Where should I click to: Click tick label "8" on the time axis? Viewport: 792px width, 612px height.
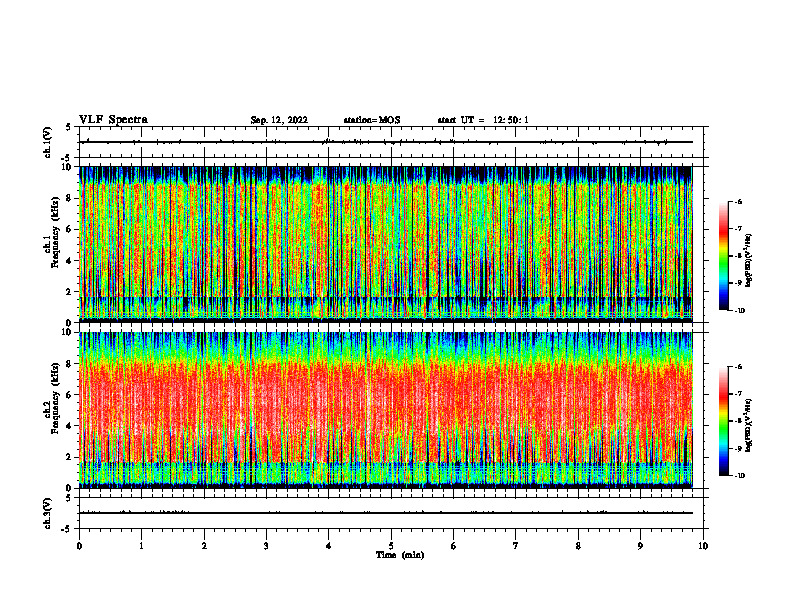tap(578, 546)
